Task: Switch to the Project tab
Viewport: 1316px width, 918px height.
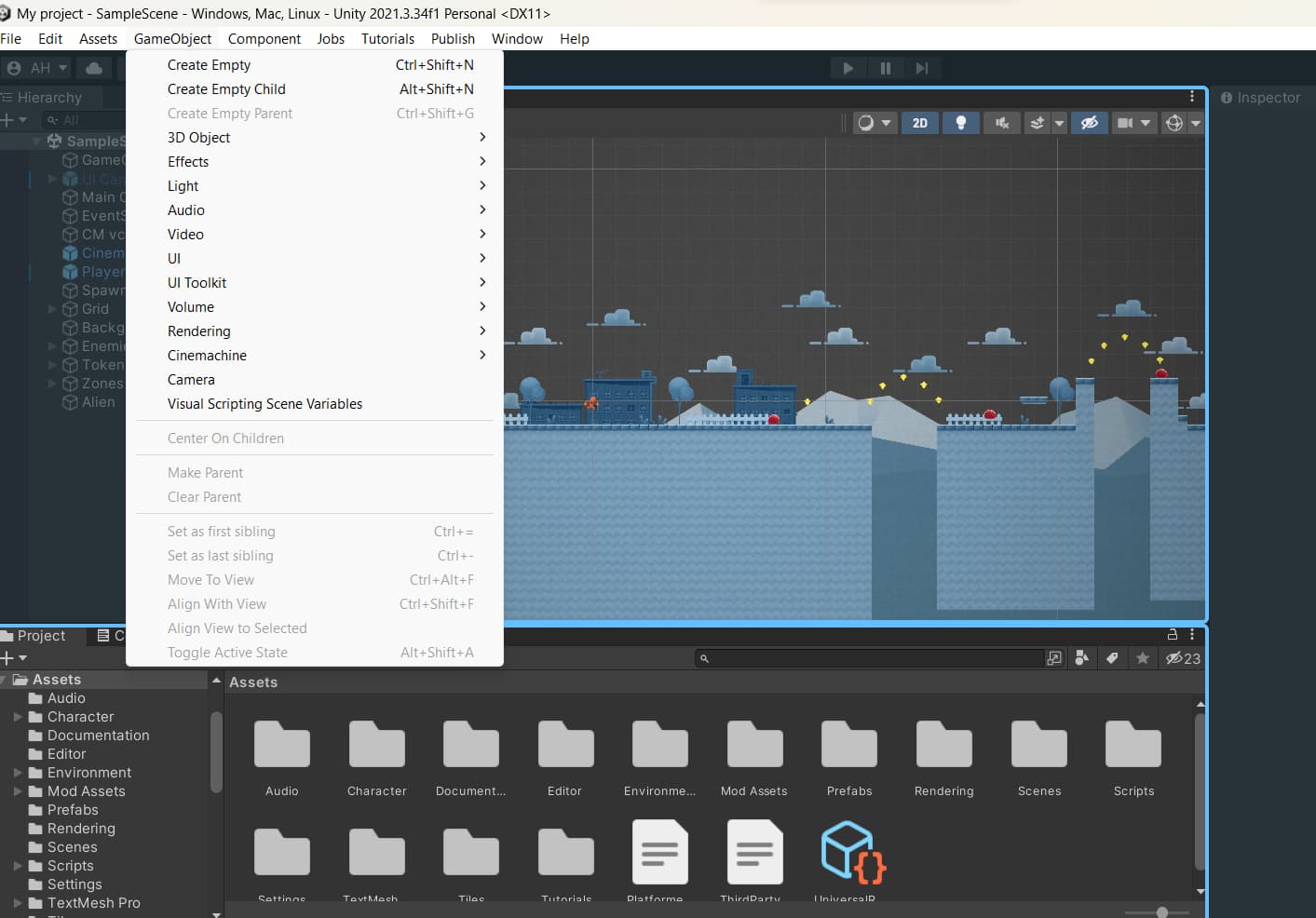Action: pyautogui.click(x=41, y=635)
